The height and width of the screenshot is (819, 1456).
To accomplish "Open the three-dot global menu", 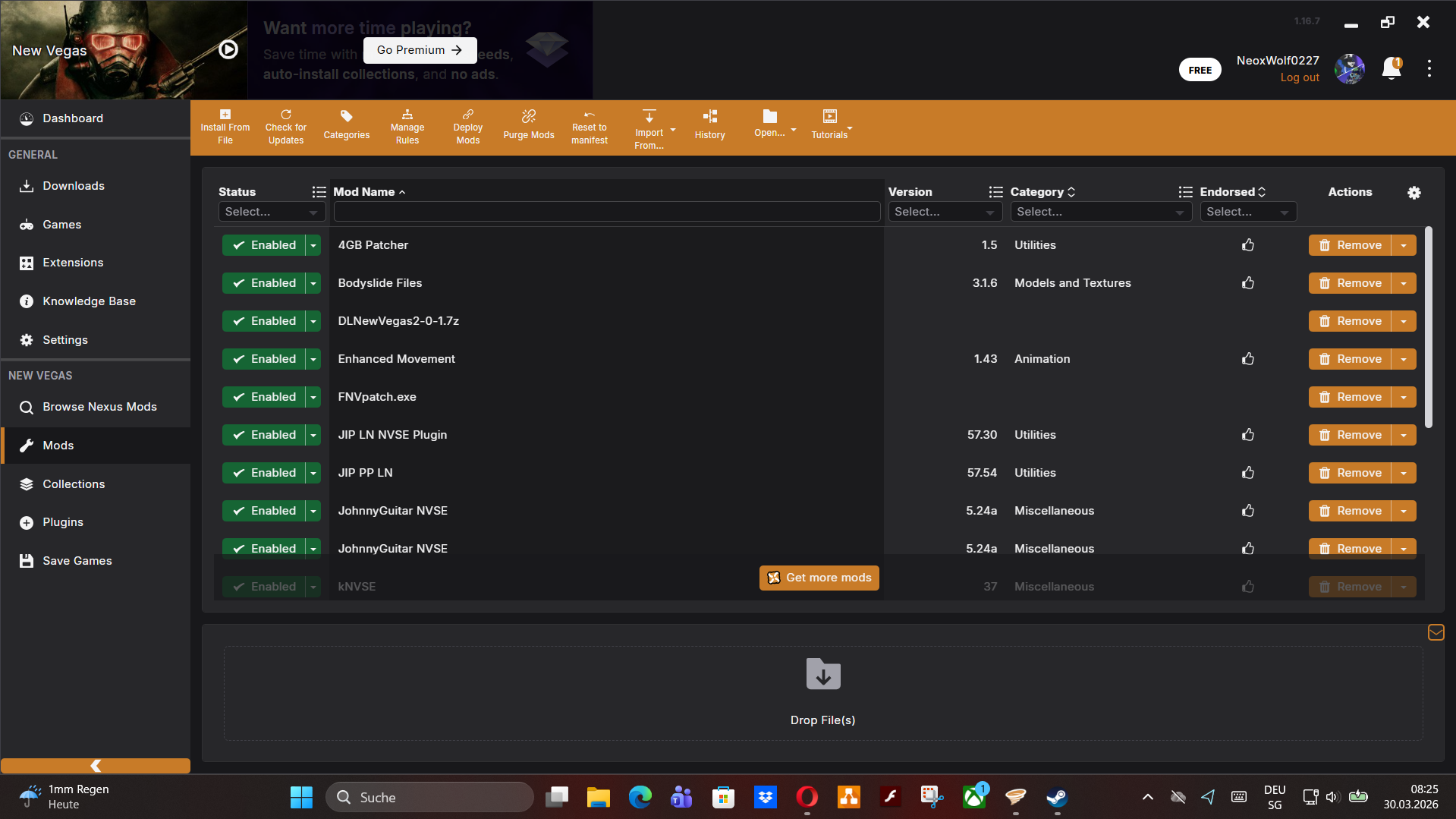I will click(1429, 69).
